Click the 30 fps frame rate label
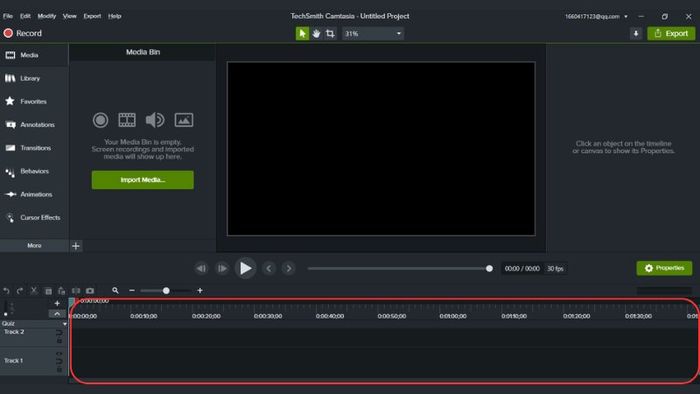700x394 pixels. pos(555,269)
